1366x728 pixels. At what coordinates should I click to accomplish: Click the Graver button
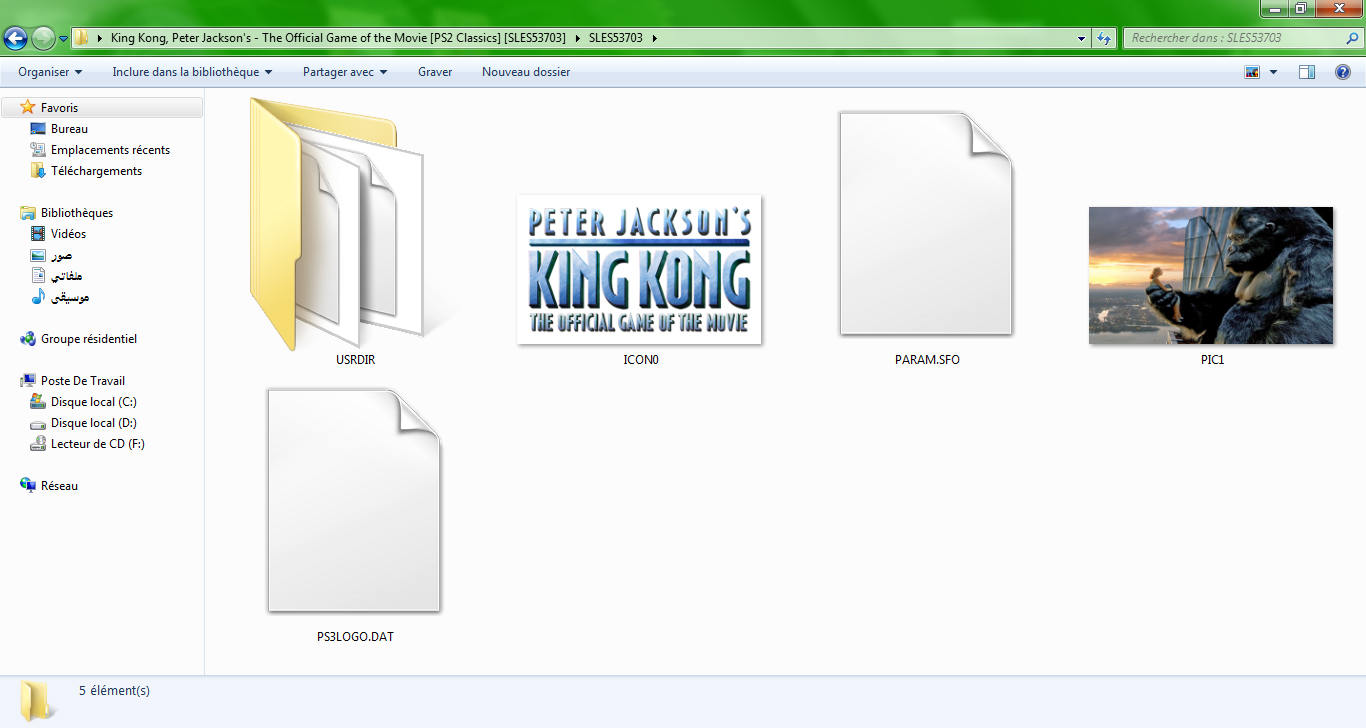pyautogui.click(x=435, y=72)
